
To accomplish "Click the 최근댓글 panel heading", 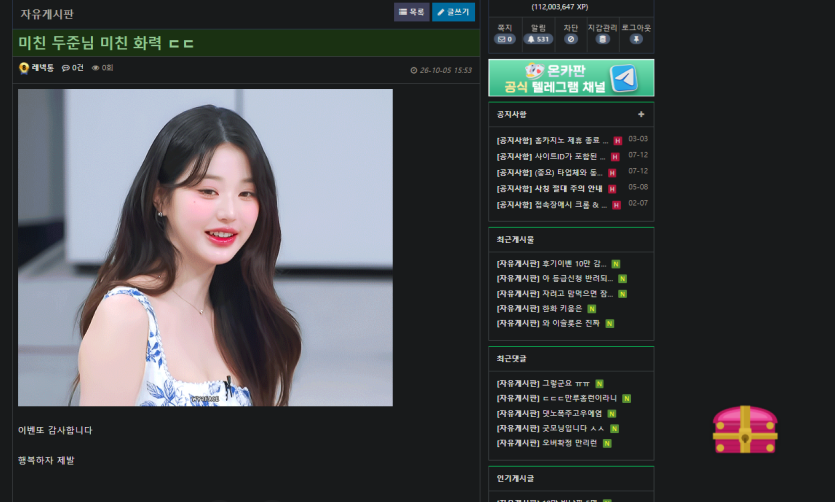I will (x=511, y=359).
